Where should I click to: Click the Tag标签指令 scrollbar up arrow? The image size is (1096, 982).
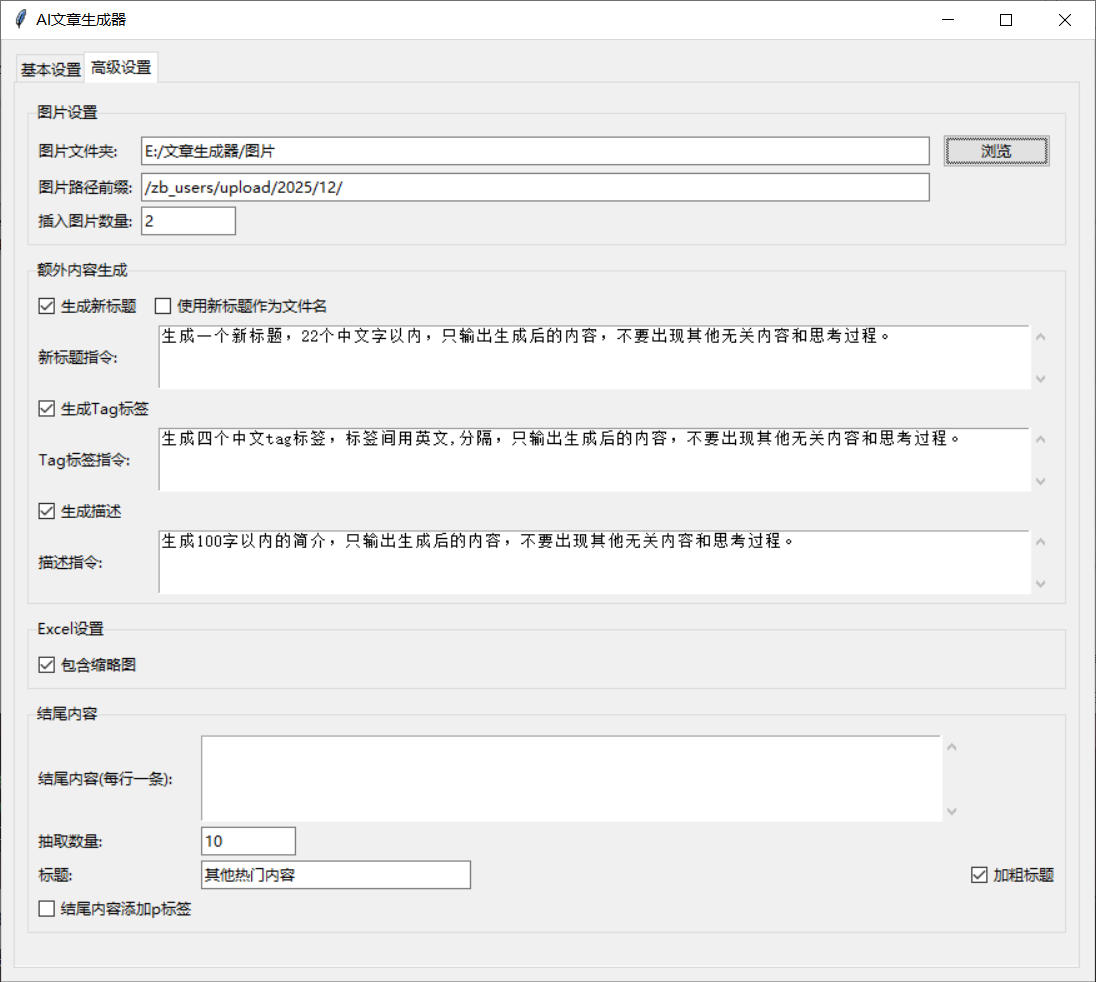point(1041,439)
